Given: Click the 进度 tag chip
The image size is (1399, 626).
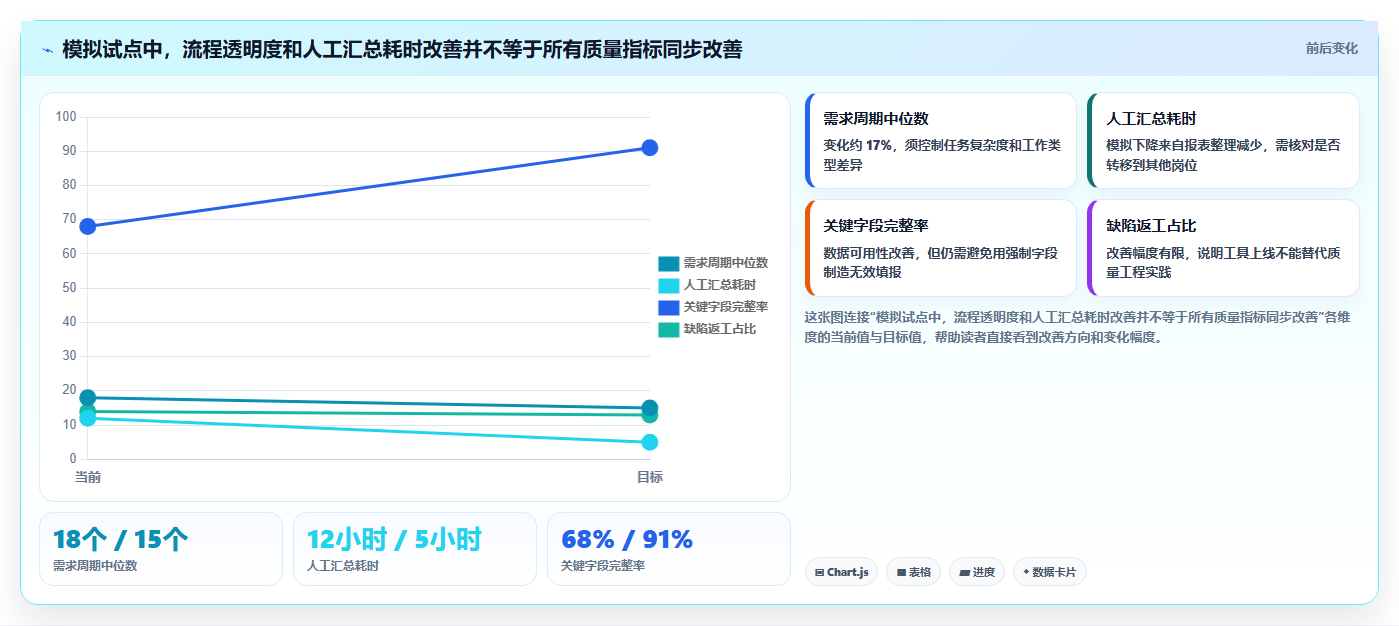Looking at the screenshot, I should tap(977, 572).
